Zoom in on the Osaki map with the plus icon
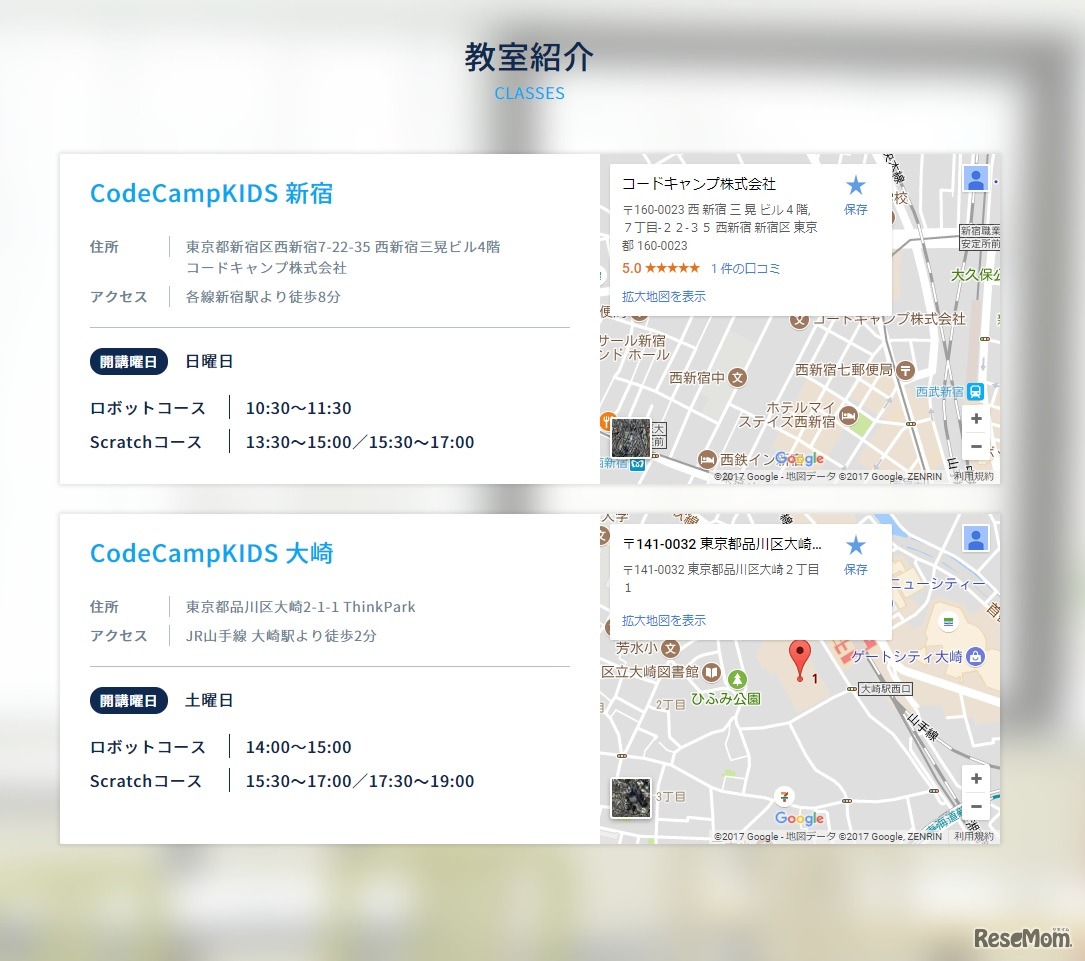This screenshot has width=1085, height=961. 975,778
